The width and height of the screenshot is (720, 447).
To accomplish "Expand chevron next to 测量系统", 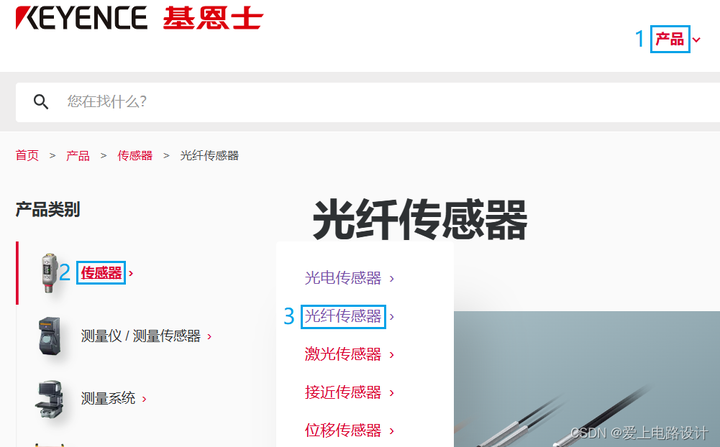I will click(144, 399).
